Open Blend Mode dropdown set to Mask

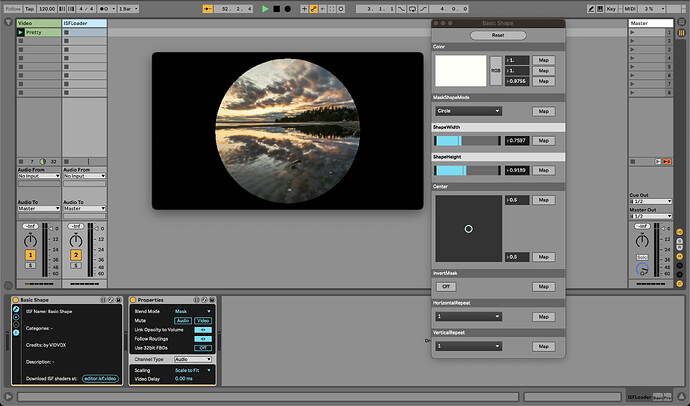point(193,311)
